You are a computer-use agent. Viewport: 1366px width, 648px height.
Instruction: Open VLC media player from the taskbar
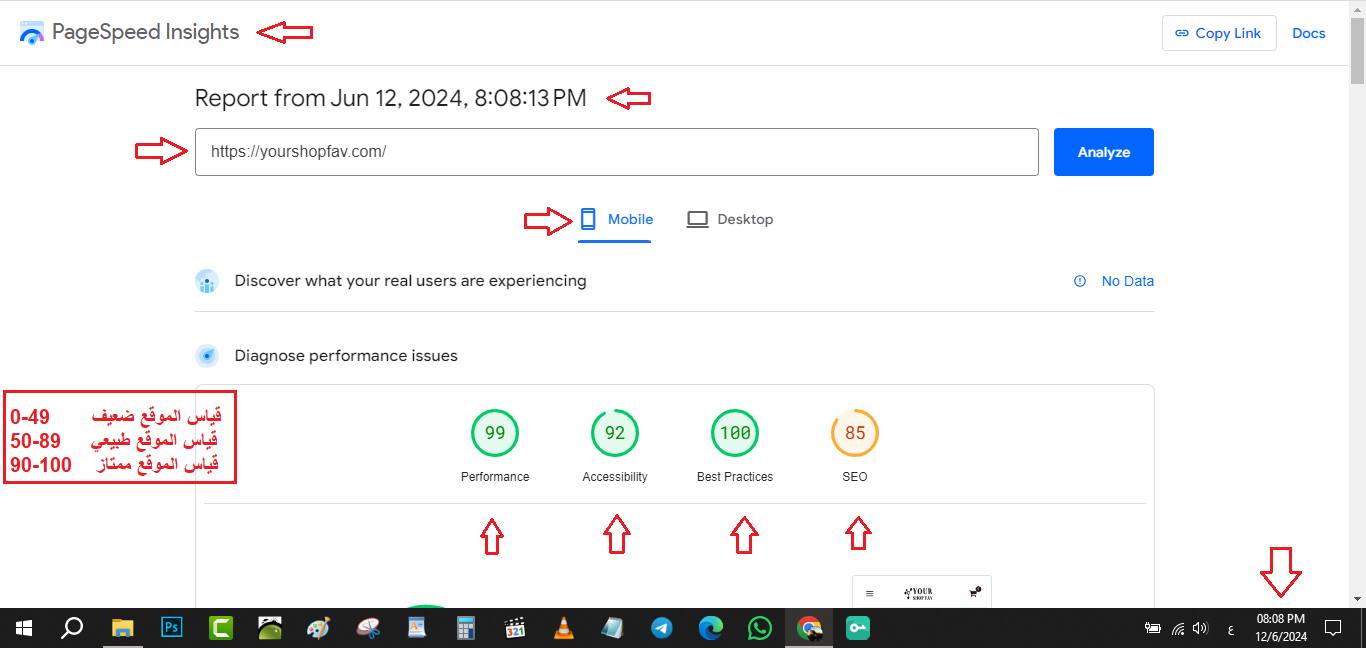coord(564,628)
